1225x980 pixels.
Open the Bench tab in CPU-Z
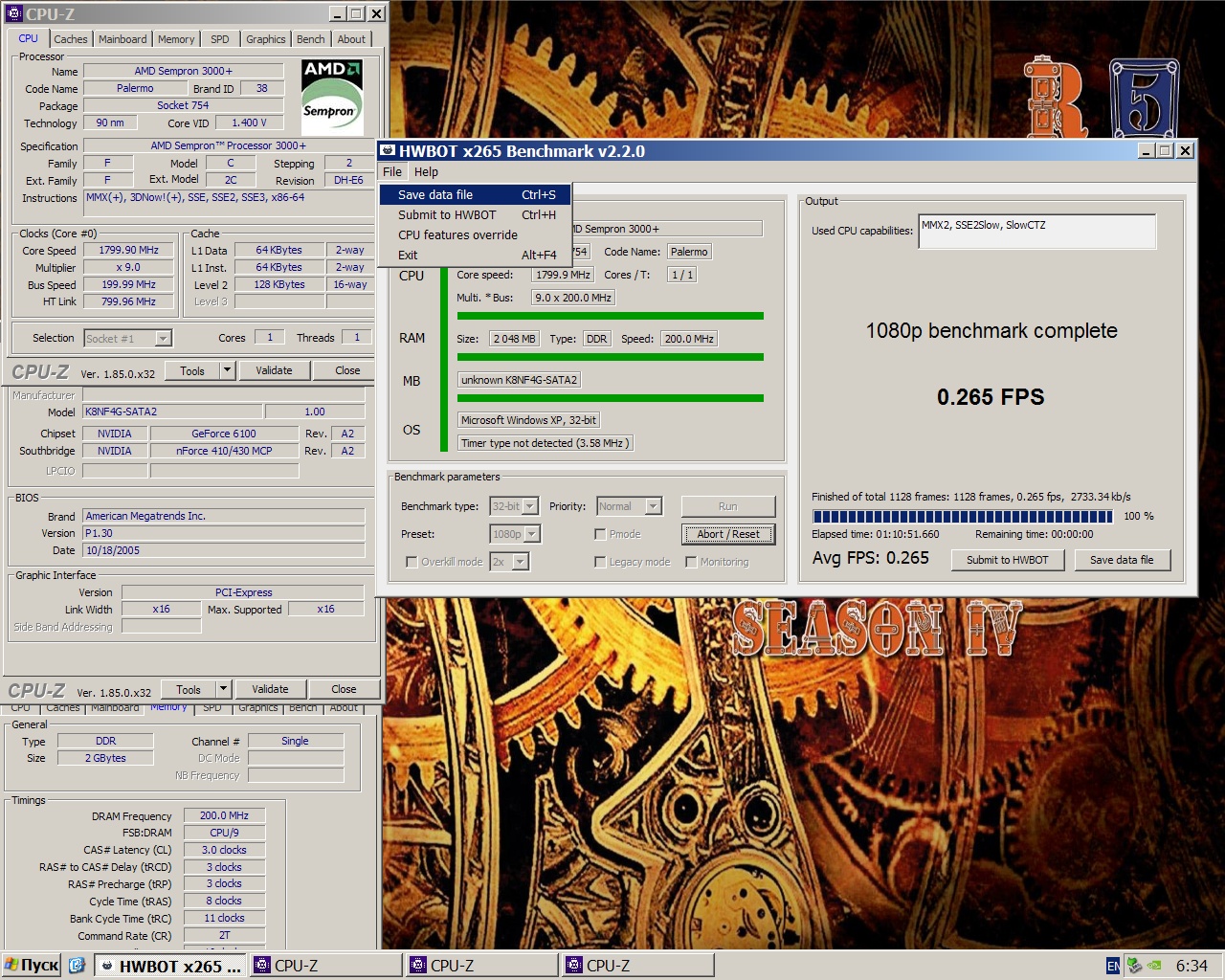[x=310, y=39]
